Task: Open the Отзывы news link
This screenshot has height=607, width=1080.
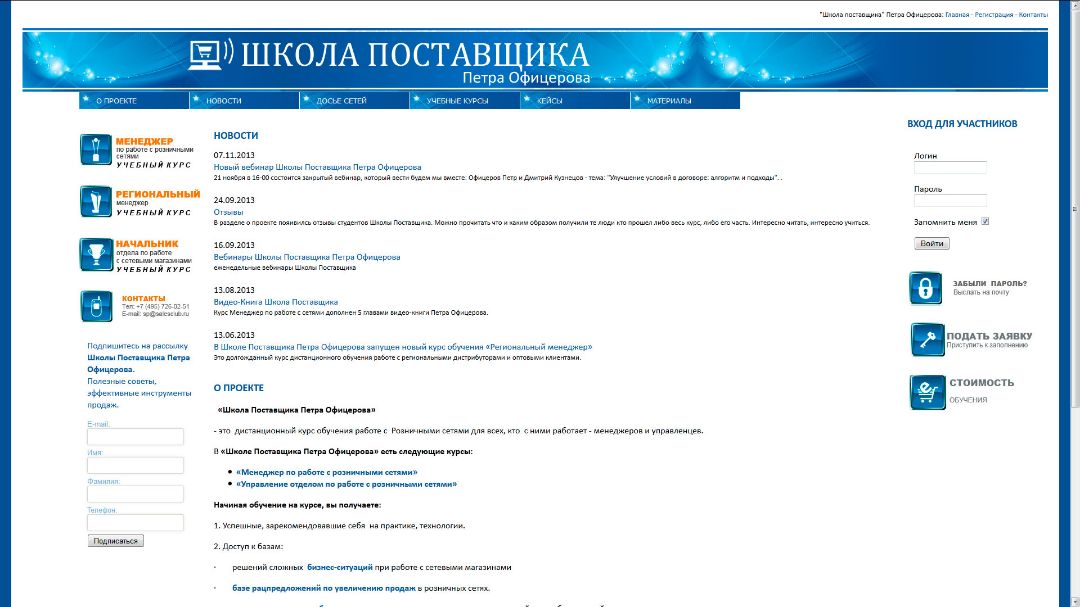Action: [229, 212]
